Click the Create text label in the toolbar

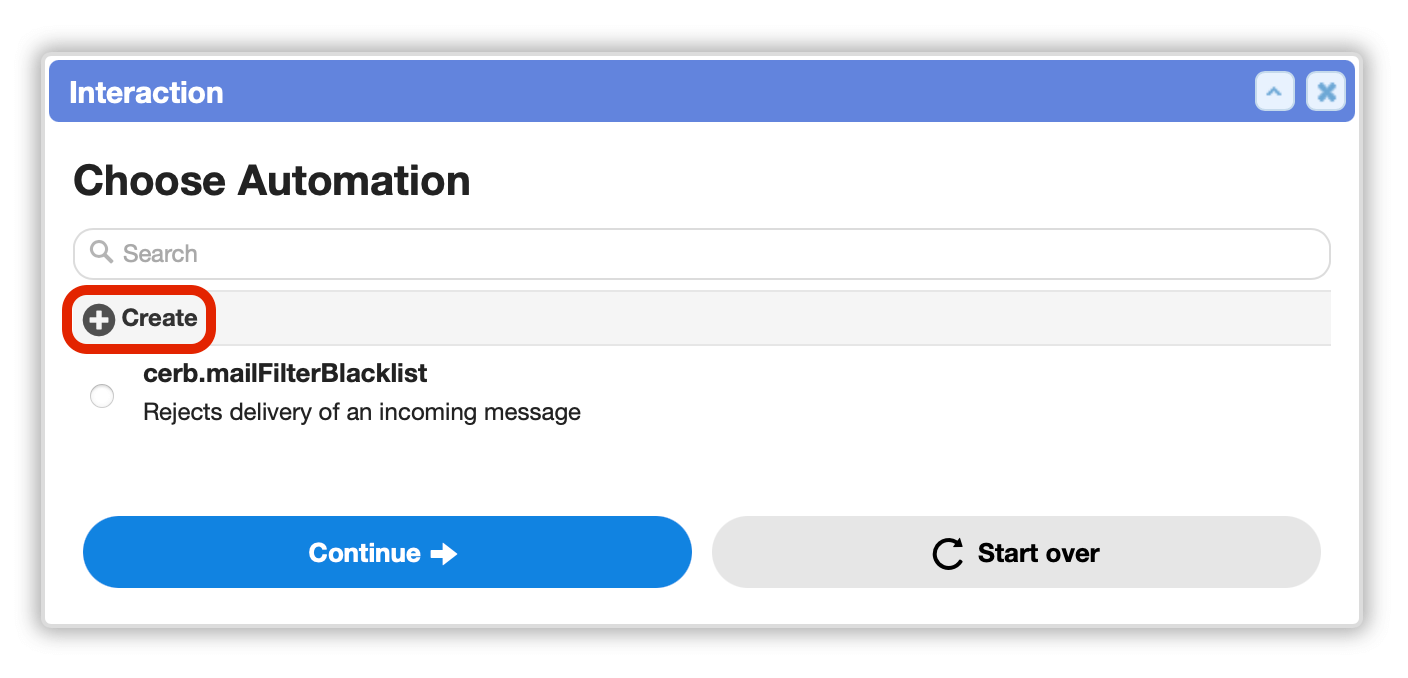pos(159,319)
